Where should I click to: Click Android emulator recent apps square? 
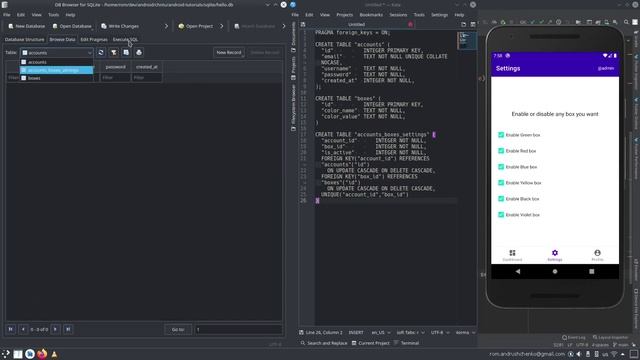click(x=591, y=271)
